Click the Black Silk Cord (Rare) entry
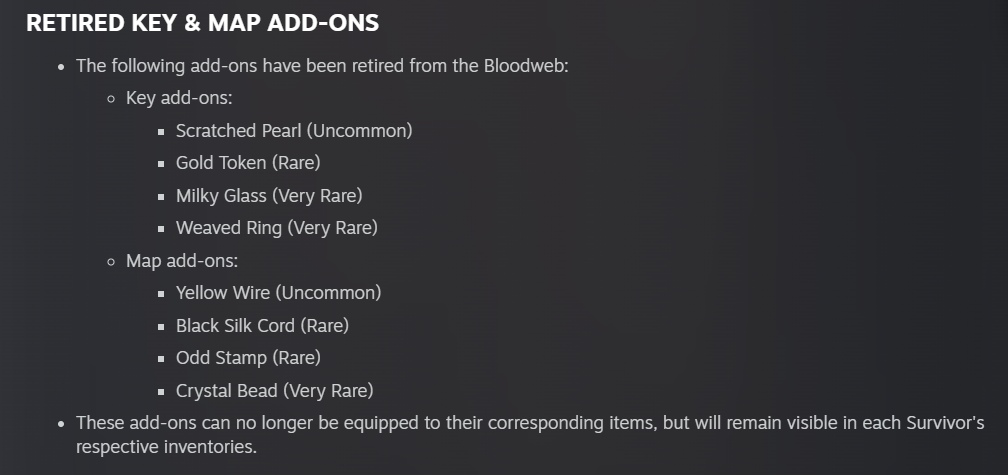The image size is (1008, 475). pos(262,325)
